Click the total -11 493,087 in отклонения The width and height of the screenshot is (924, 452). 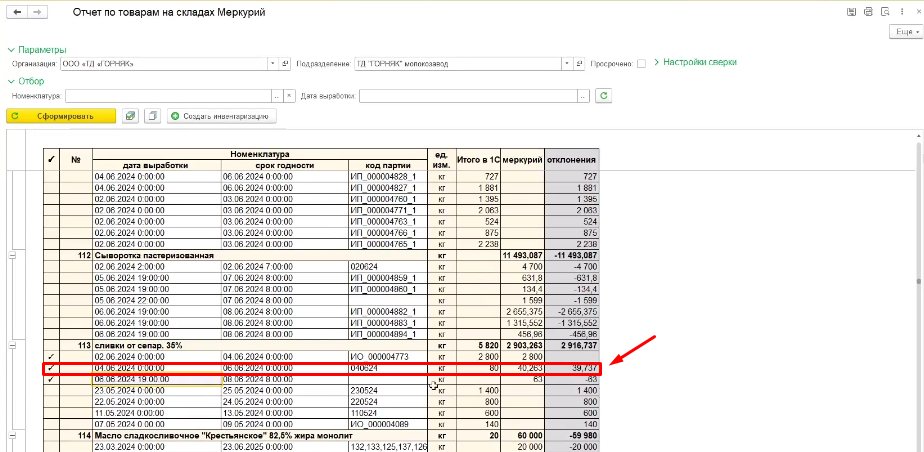pos(572,255)
